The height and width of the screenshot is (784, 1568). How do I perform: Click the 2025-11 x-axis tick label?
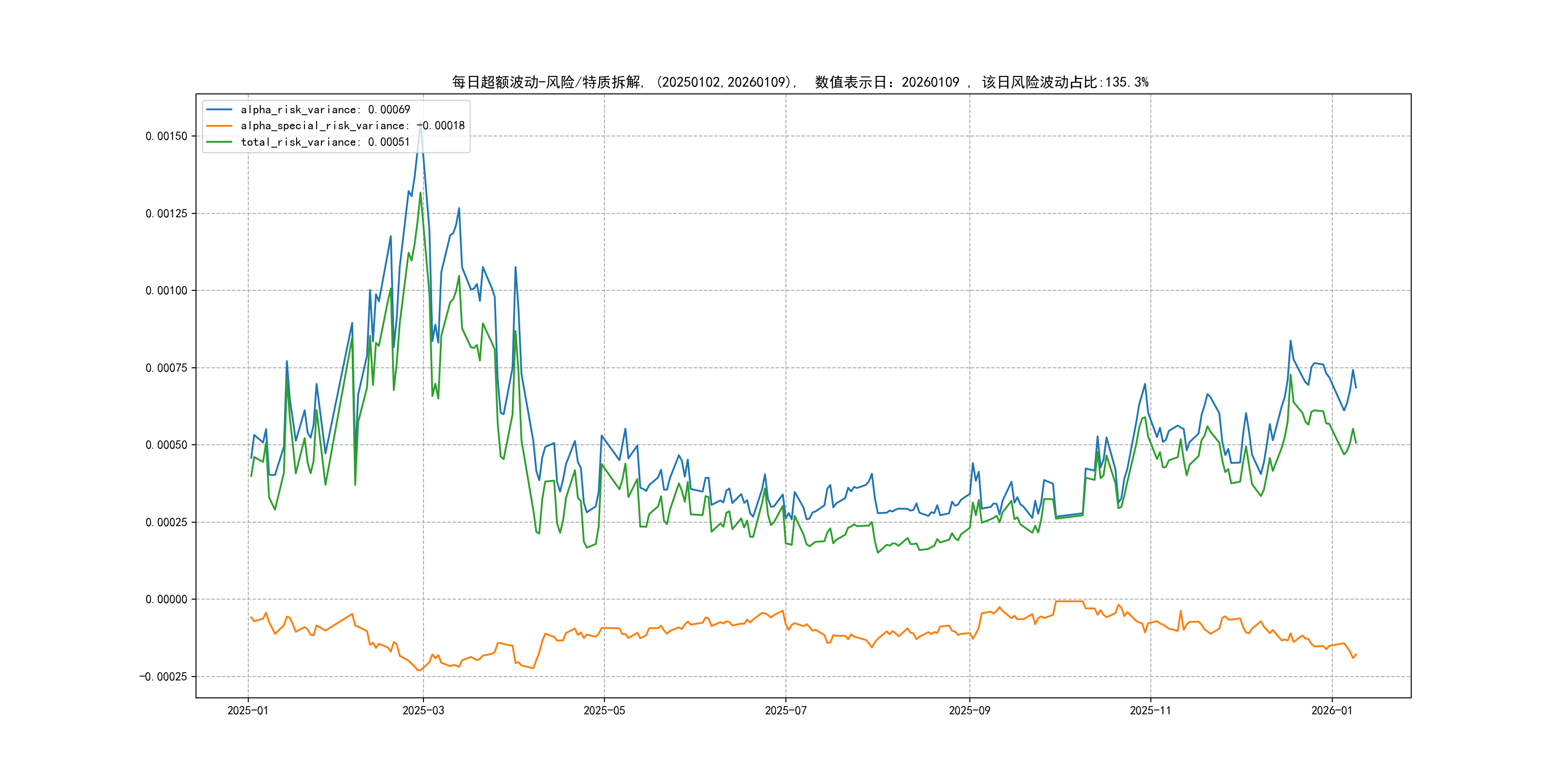[1150, 710]
